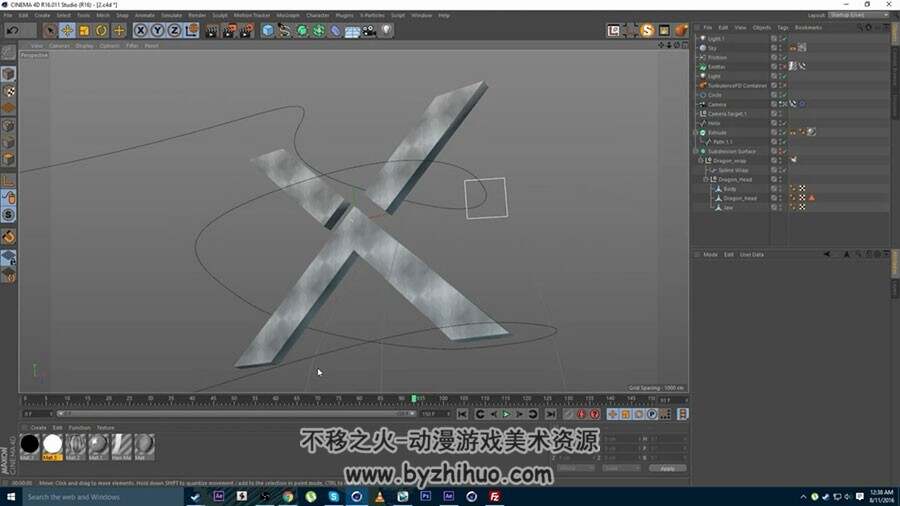The image size is (900, 506).
Task: Collapse the Extrude object
Action: point(696,133)
